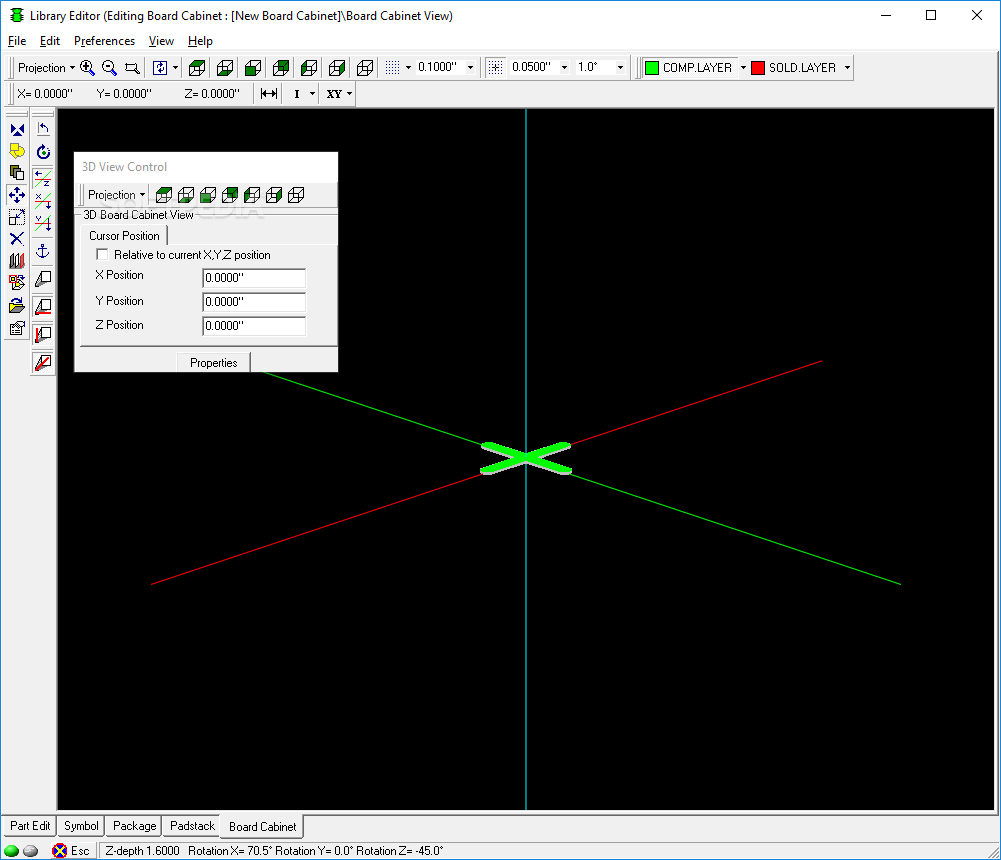Select the mirror bow-tie tool in left toolbar
Viewport: 1001px width, 860px height.
coord(17,130)
